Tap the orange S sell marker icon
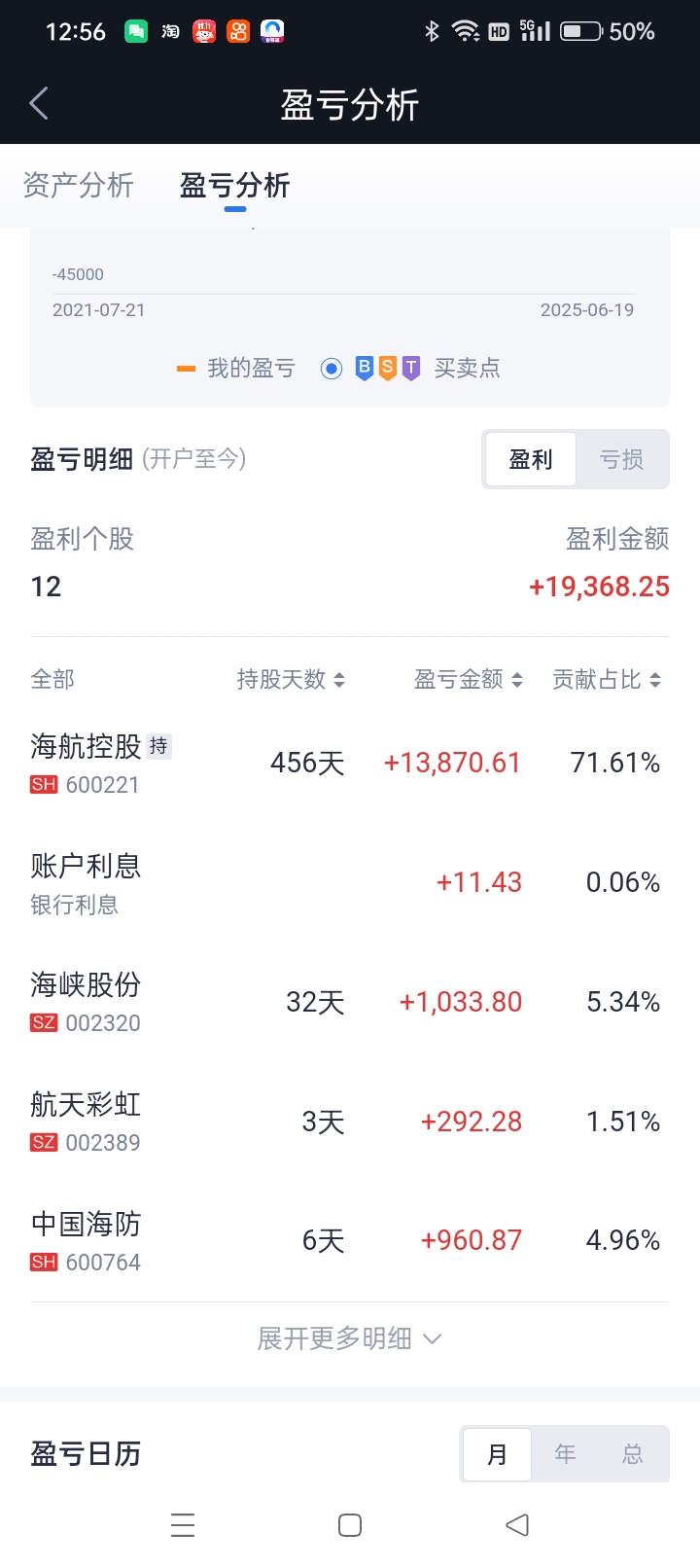 388,368
